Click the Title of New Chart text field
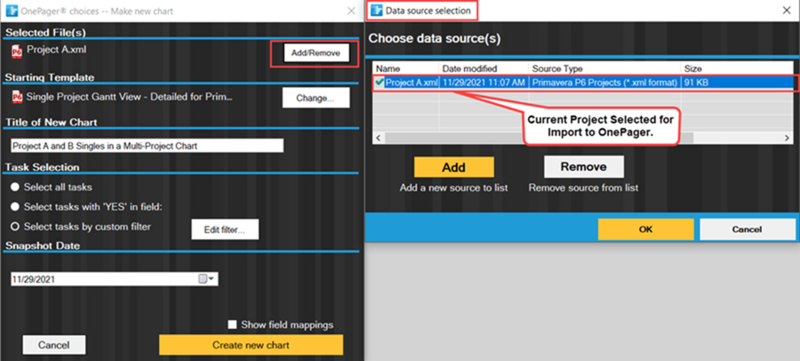The image size is (800, 361). (x=147, y=146)
